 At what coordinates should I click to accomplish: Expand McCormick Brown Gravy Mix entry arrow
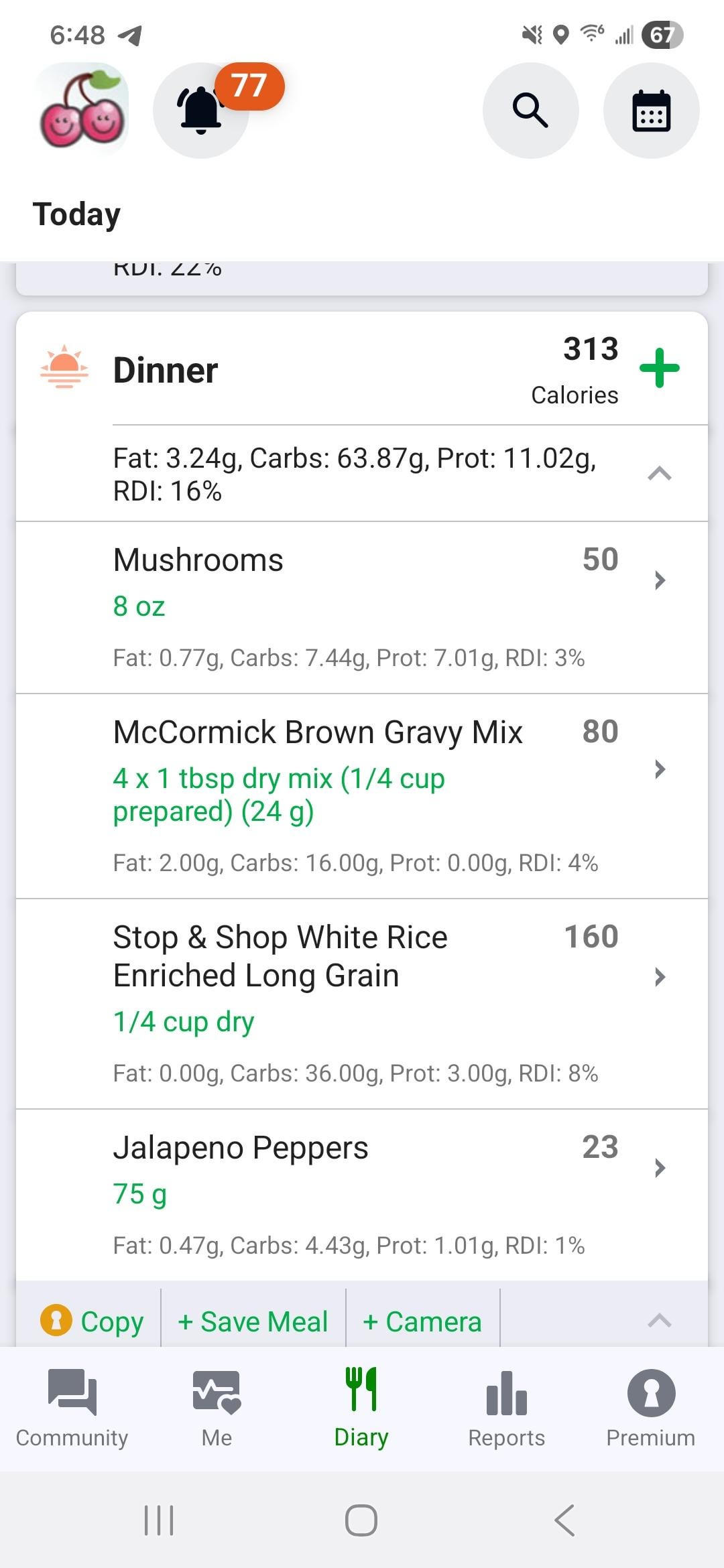[660, 769]
